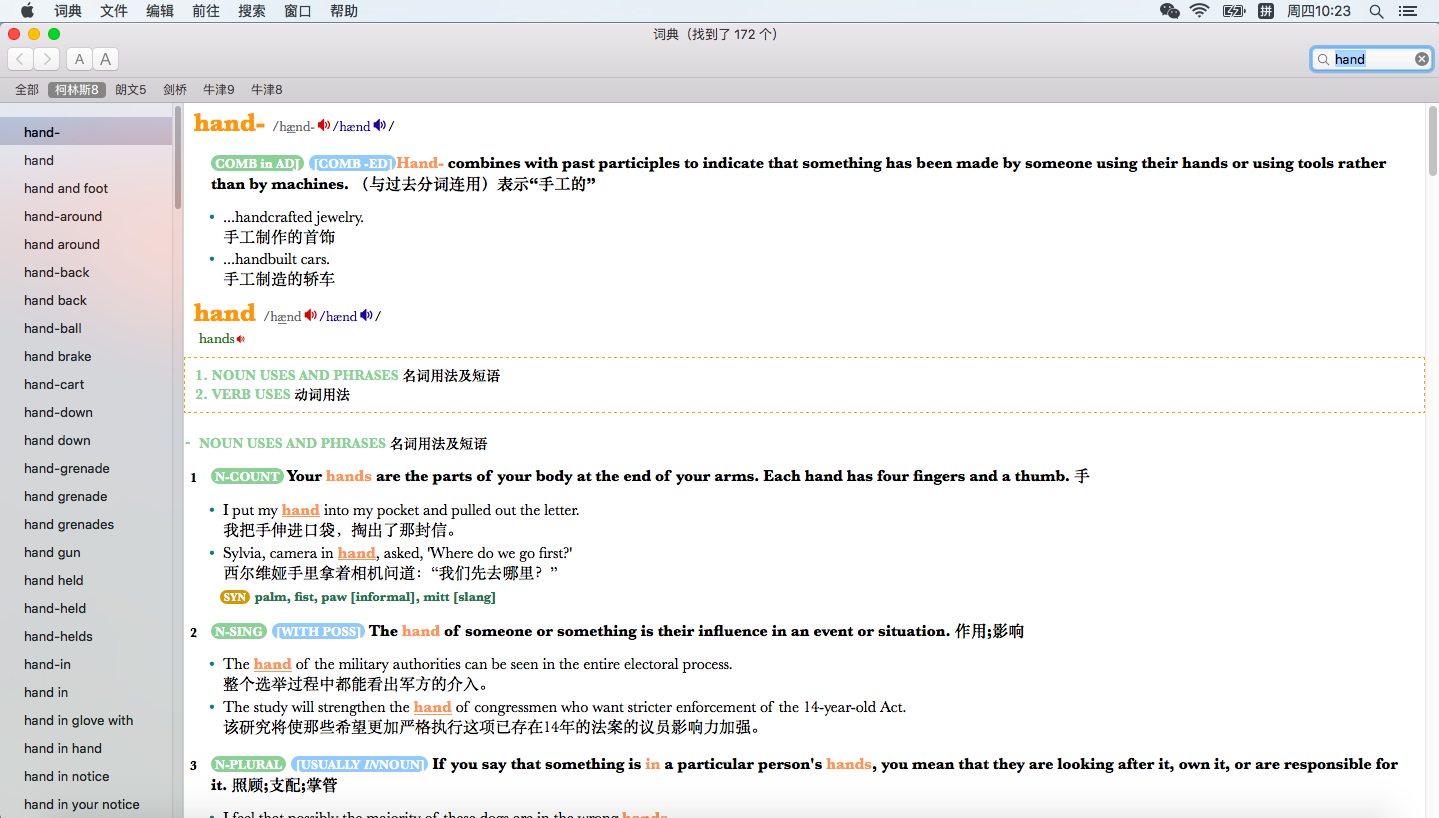The width and height of the screenshot is (1439, 818).
Task: Go back with the left arrow toolbar button
Action: click(20, 59)
